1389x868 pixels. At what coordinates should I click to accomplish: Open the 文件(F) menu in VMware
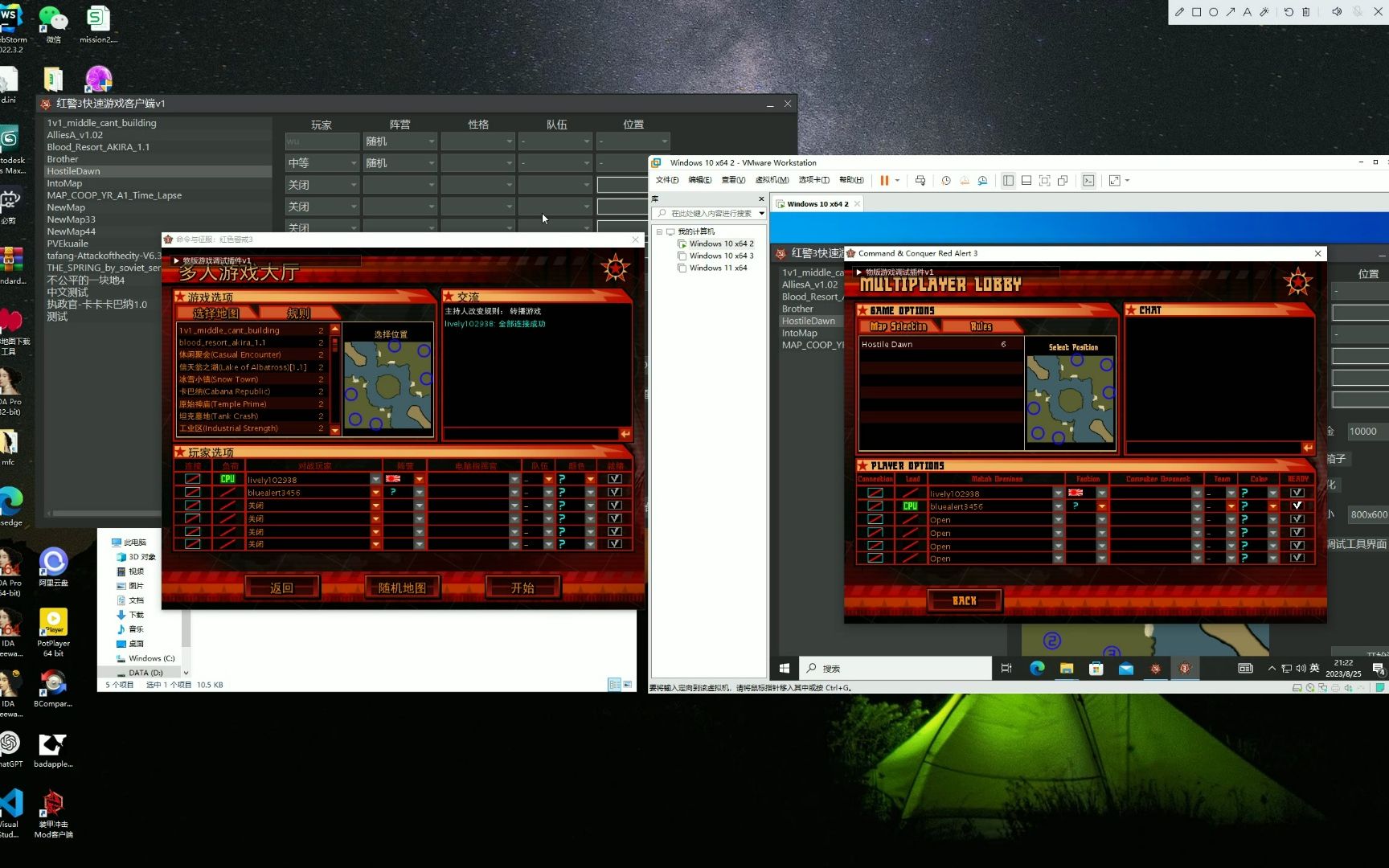tap(667, 180)
